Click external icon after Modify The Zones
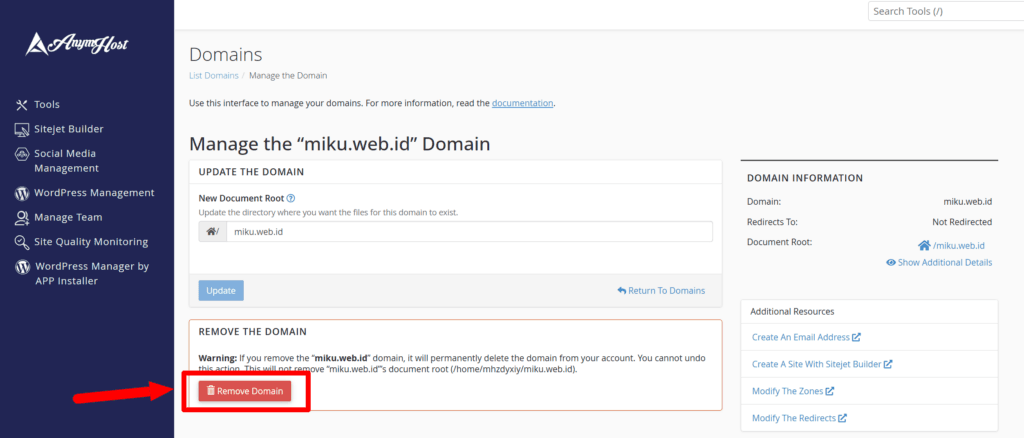1024x438 pixels. (x=830, y=391)
